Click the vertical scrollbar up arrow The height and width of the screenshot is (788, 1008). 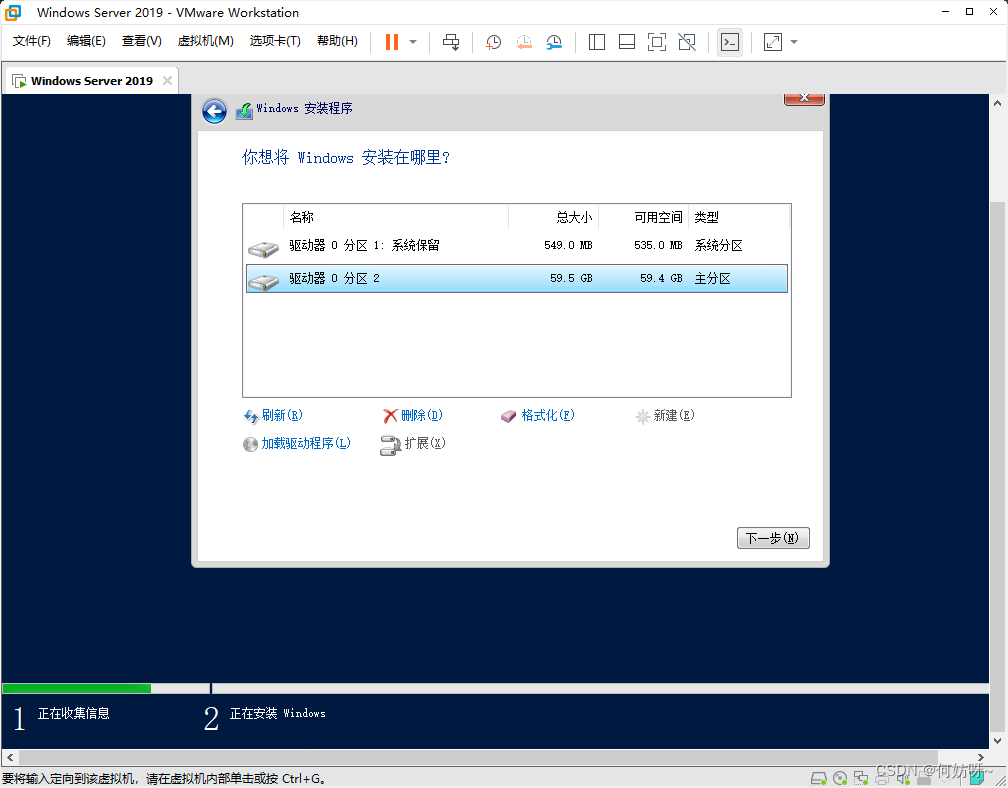998,103
